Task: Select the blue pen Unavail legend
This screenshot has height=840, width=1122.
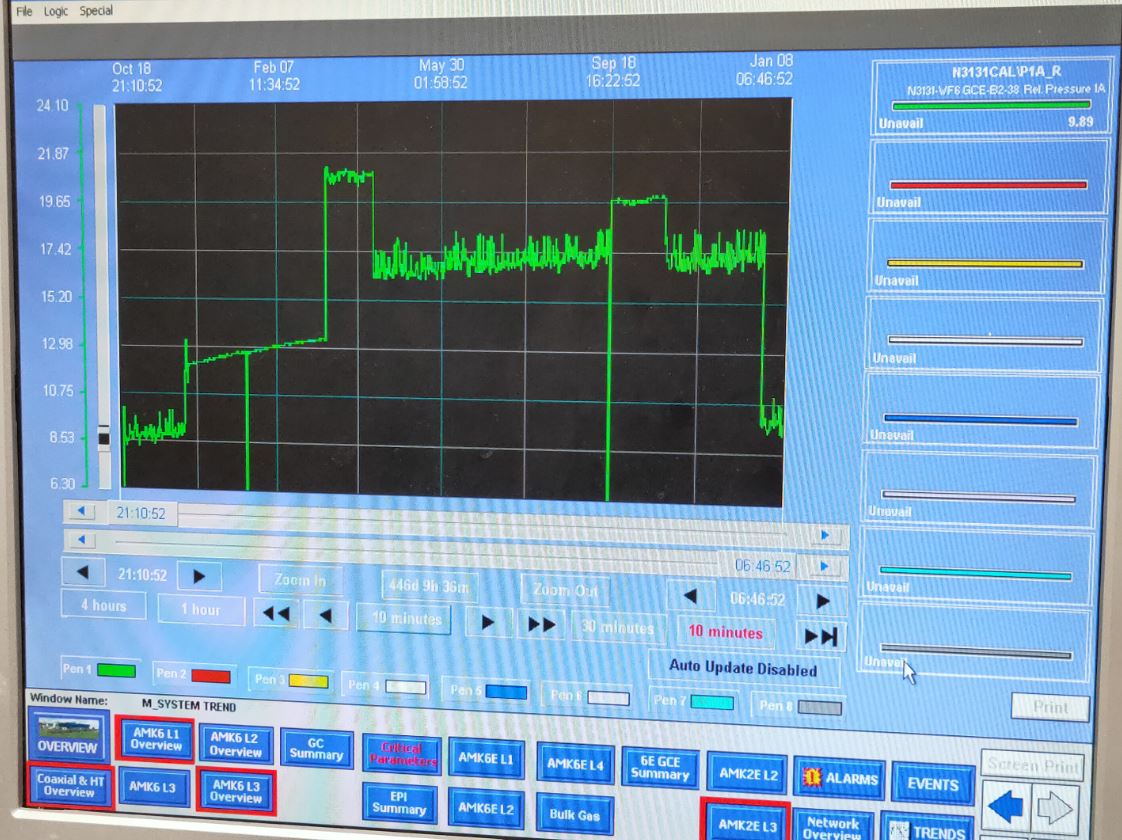Action: pyautogui.click(x=980, y=411)
